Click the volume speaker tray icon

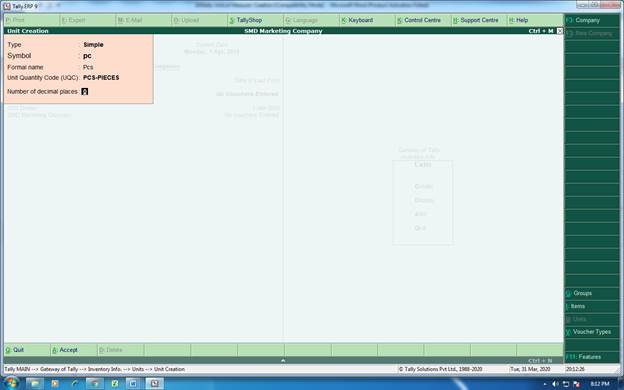[555, 384]
